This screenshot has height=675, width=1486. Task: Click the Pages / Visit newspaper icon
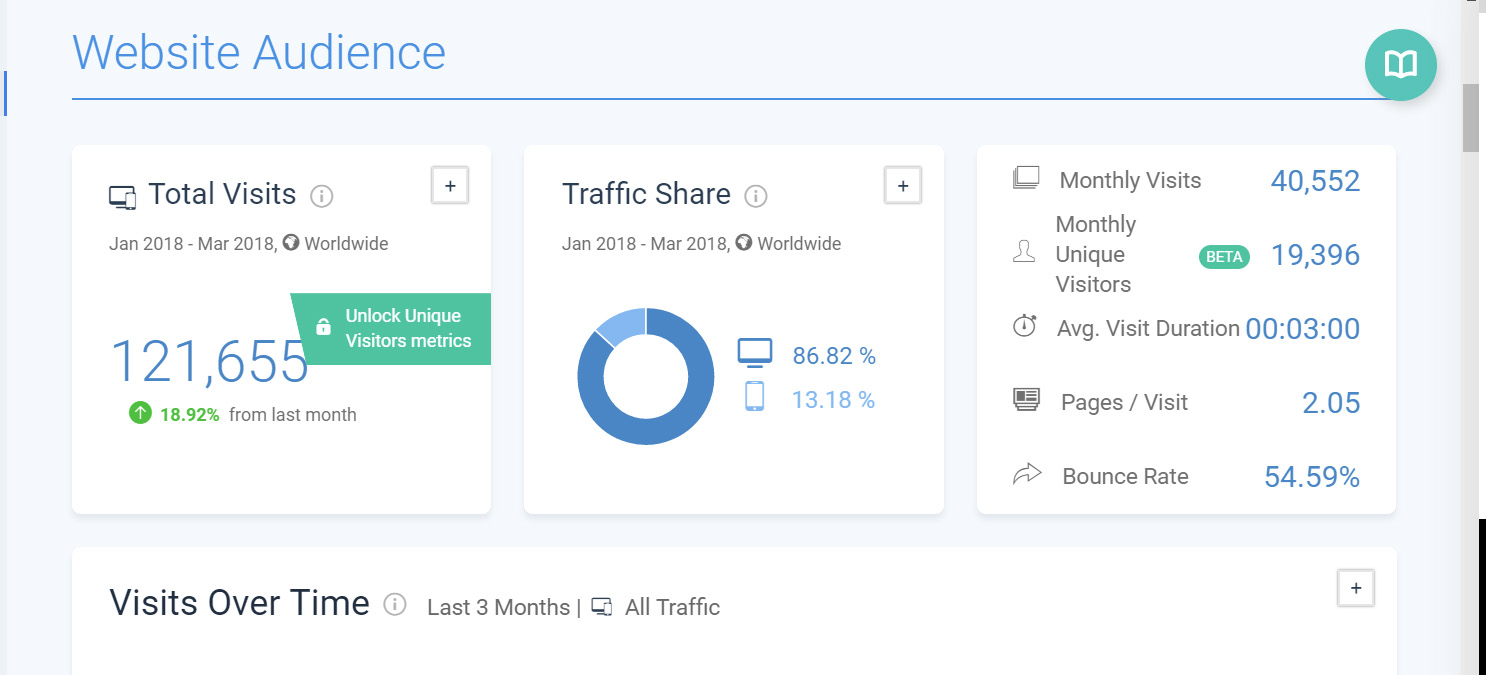pyautogui.click(x=1027, y=400)
